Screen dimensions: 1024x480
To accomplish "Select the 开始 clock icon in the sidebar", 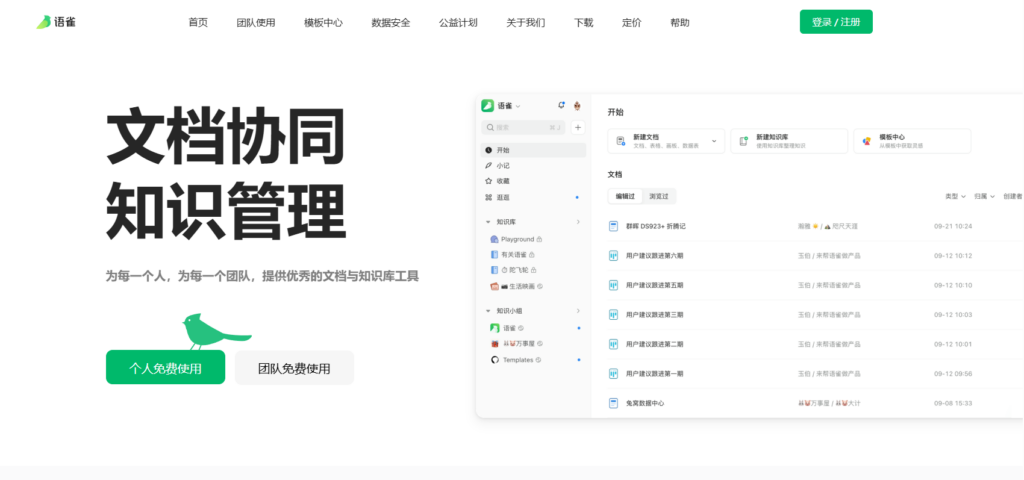I will 488,150.
